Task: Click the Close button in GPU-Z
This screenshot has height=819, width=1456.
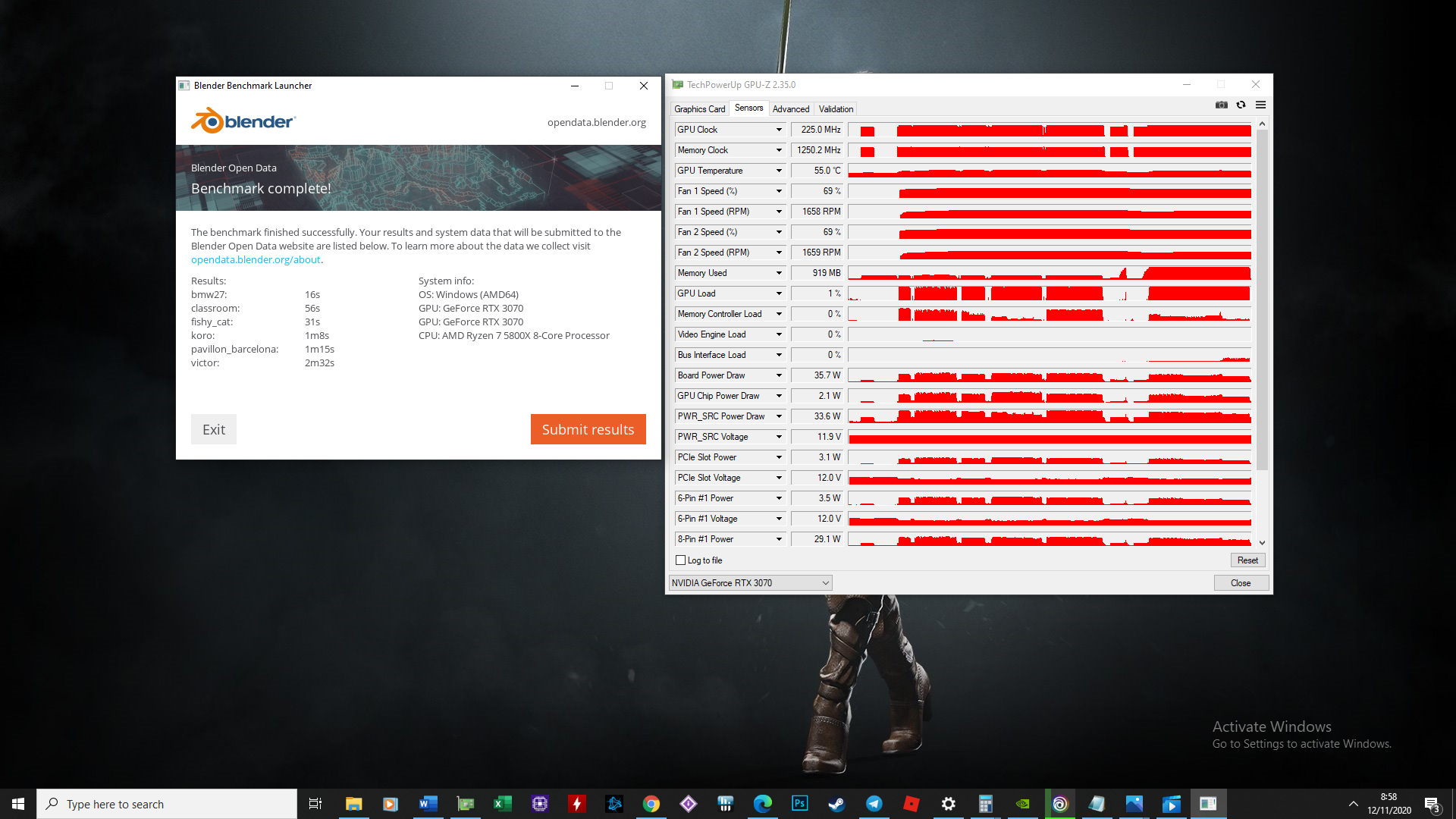Action: (x=1241, y=583)
